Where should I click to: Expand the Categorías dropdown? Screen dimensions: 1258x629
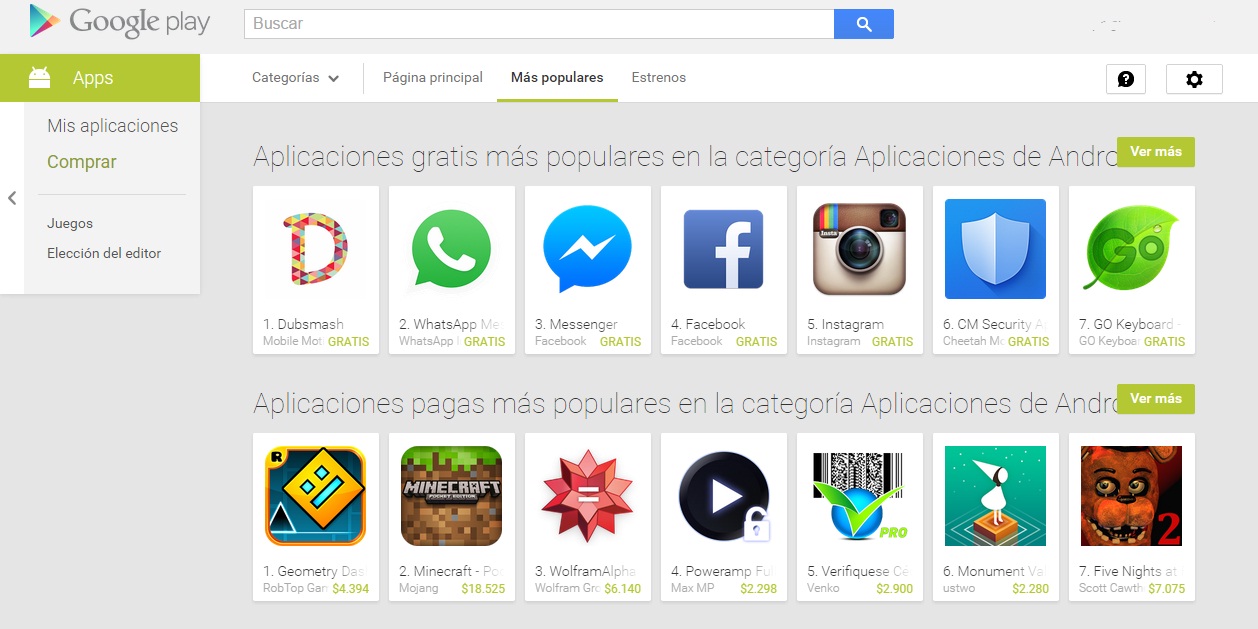coord(295,78)
